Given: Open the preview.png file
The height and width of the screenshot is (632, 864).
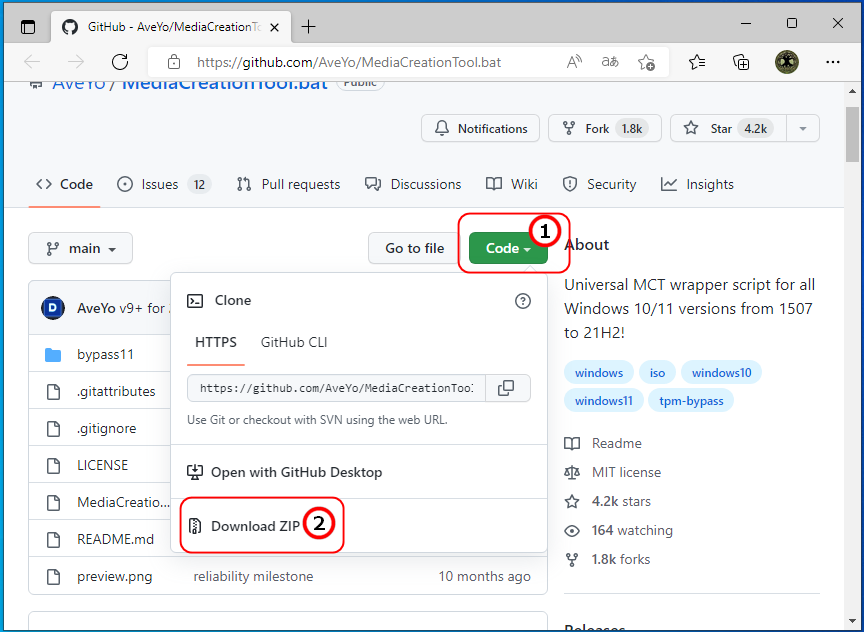Looking at the screenshot, I should pos(115,576).
